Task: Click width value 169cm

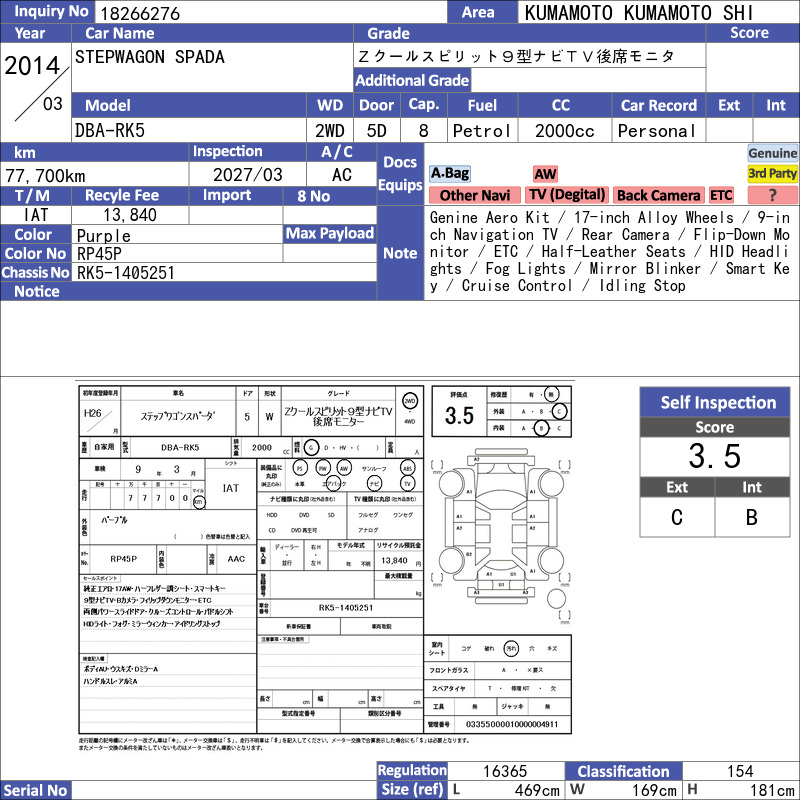Action: pos(655,790)
